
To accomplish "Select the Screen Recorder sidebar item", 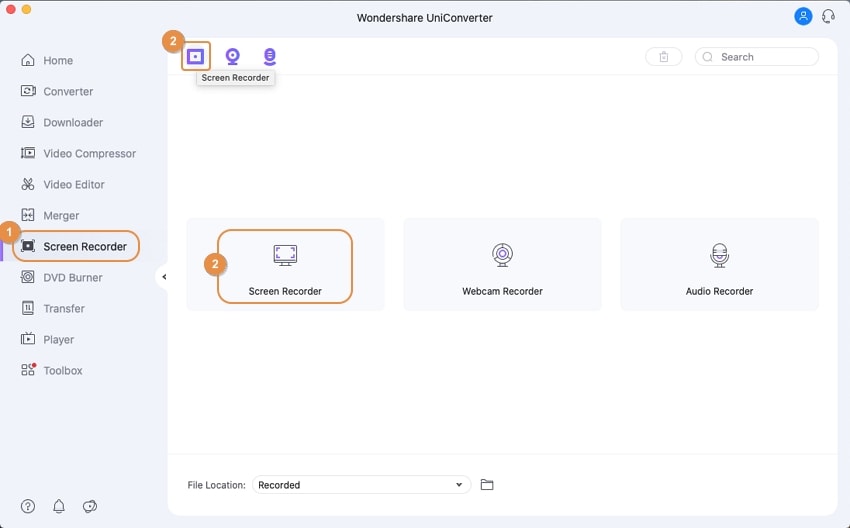I will 76,246.
